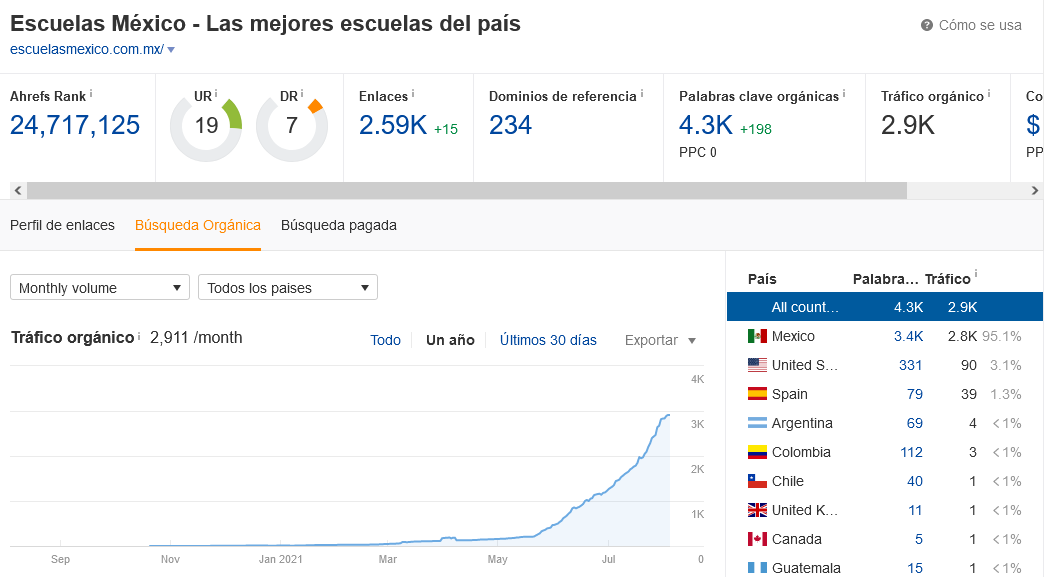
Task: Click the Colombia flag icon
Action: point(757,452)
